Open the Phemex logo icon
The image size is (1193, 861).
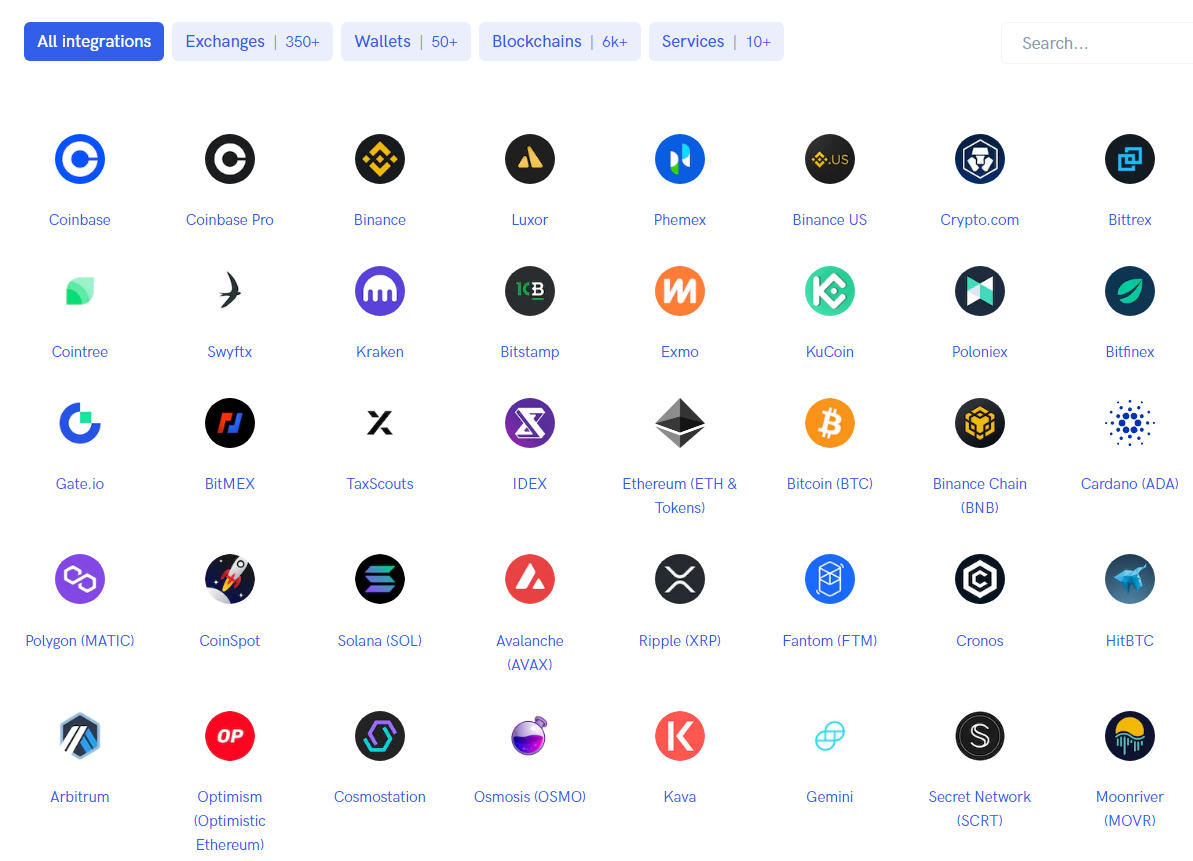(679, 159)
